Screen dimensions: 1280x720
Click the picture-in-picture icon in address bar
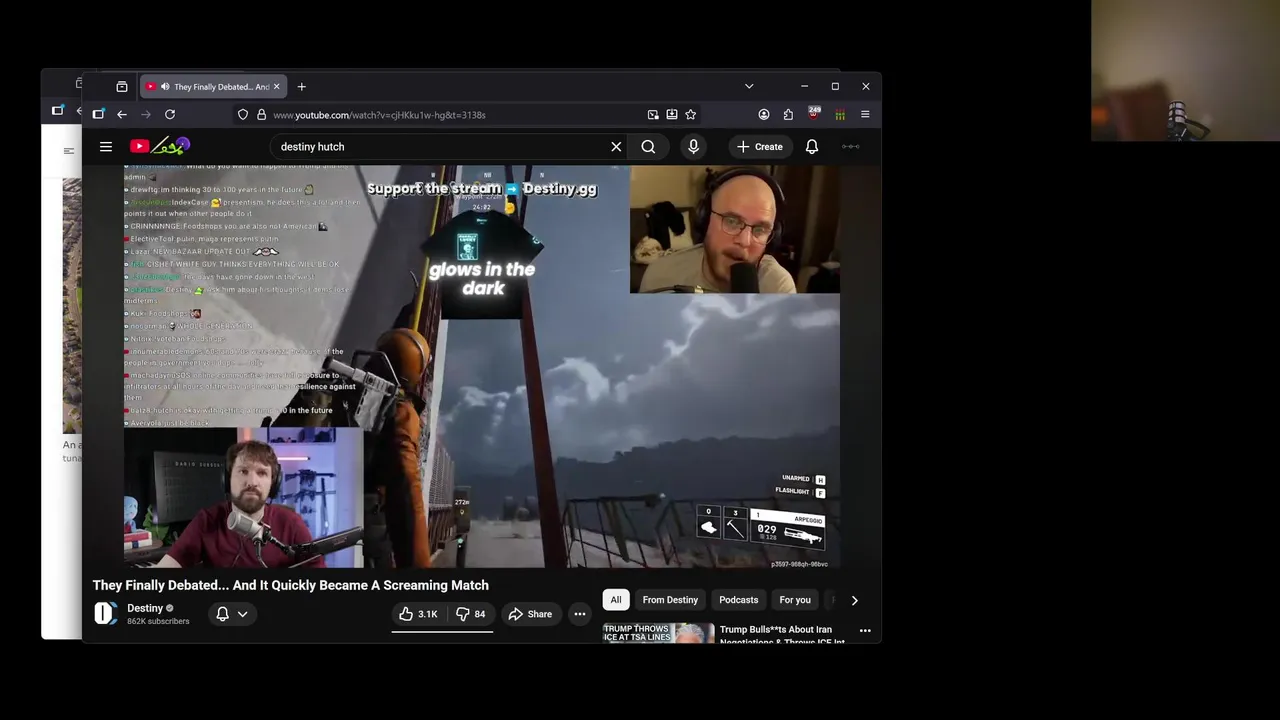653,115
